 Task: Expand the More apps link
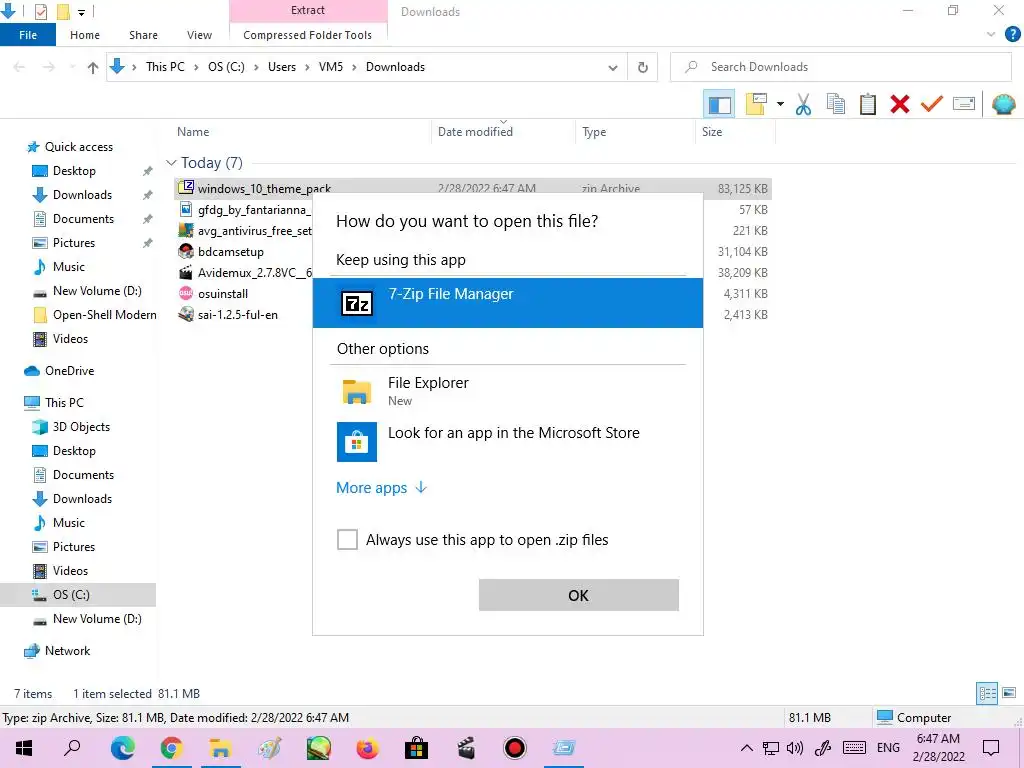pos(381,488)
